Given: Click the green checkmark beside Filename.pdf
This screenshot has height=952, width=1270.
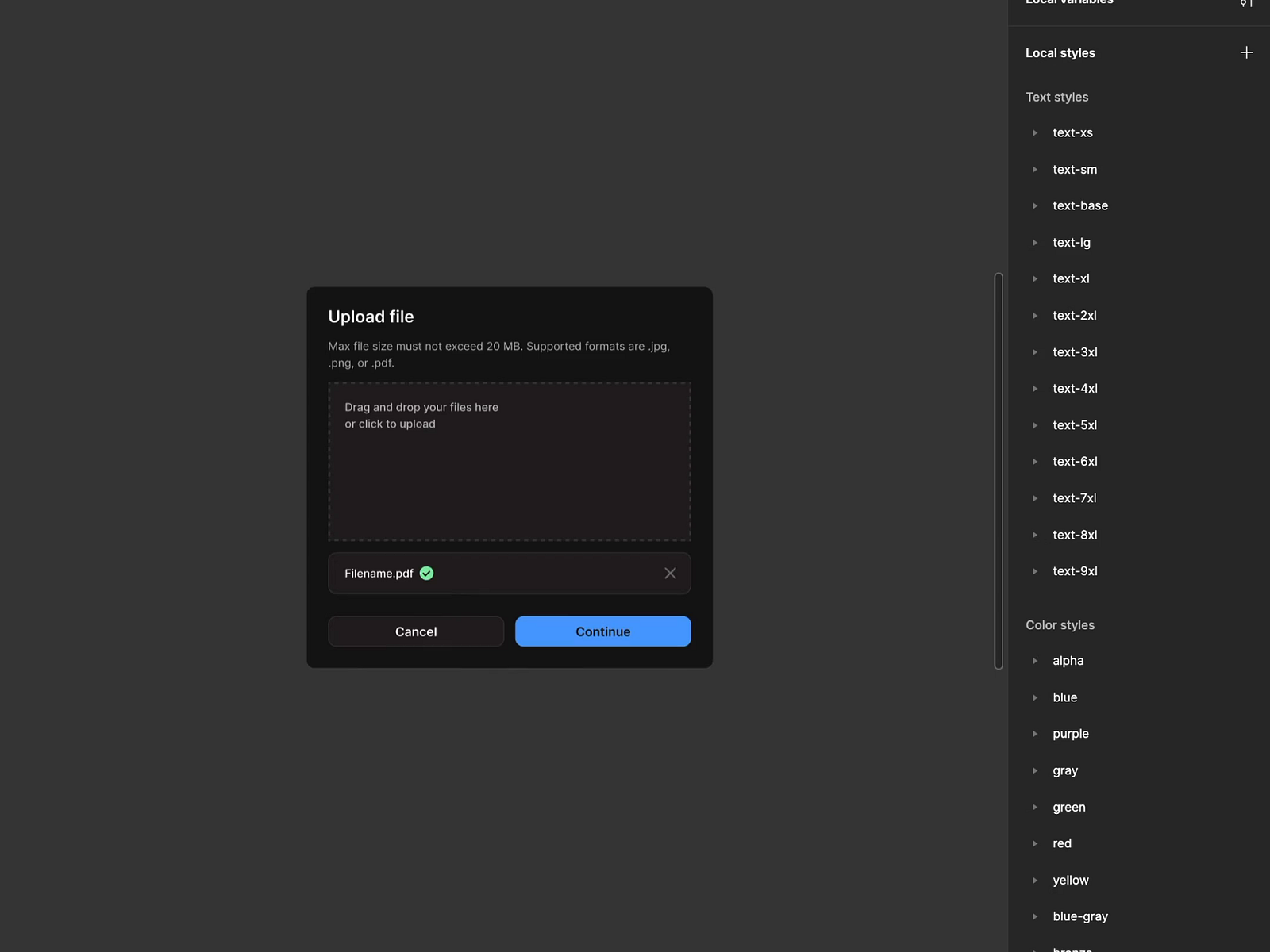Looking at the screenshot, I should click(426, 573).
